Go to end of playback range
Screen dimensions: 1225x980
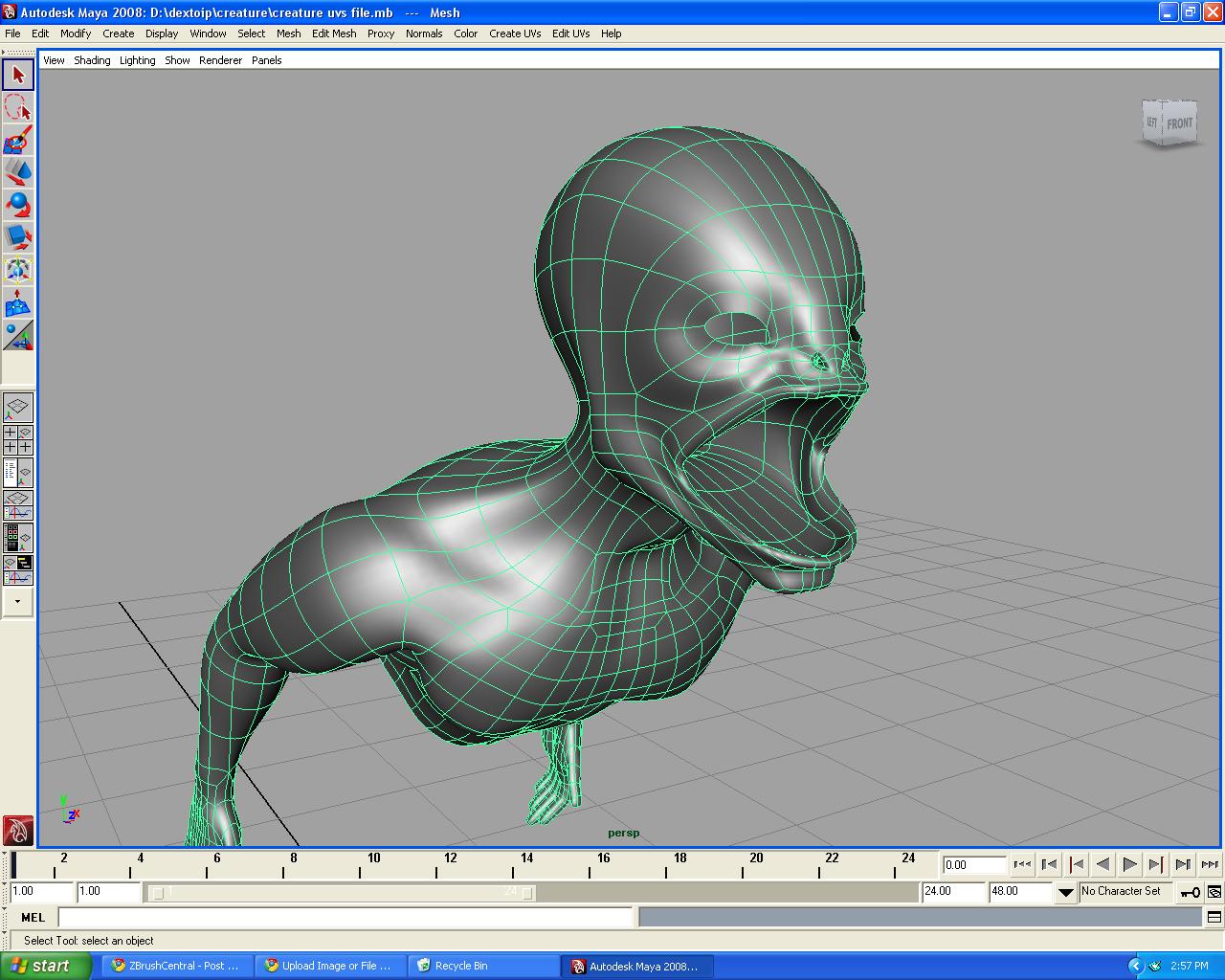tap(1210, 864)
